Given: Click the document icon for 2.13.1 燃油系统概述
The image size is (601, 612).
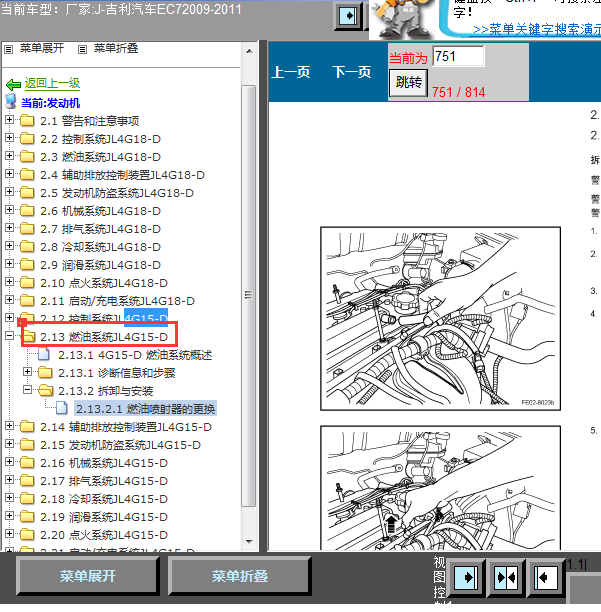Looking at the screenshot, I should pos(44,354).
